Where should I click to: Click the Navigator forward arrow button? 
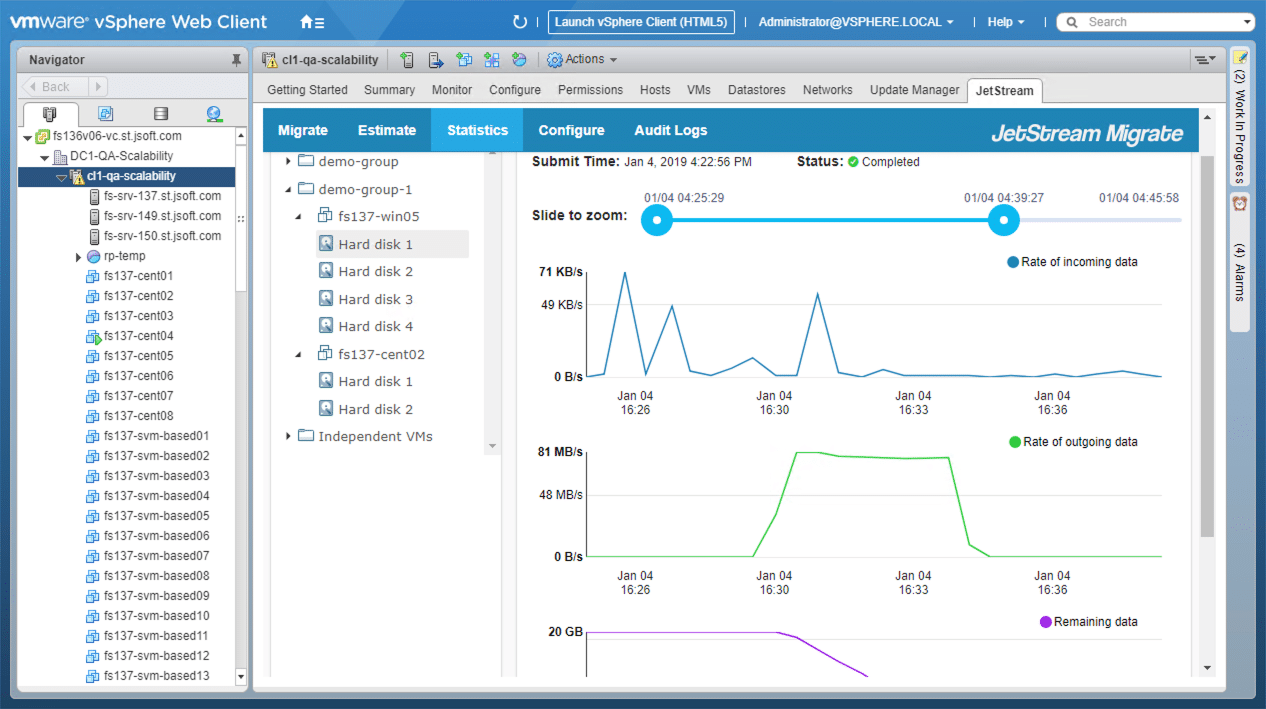pyautogui.click(x=99, y=87)
